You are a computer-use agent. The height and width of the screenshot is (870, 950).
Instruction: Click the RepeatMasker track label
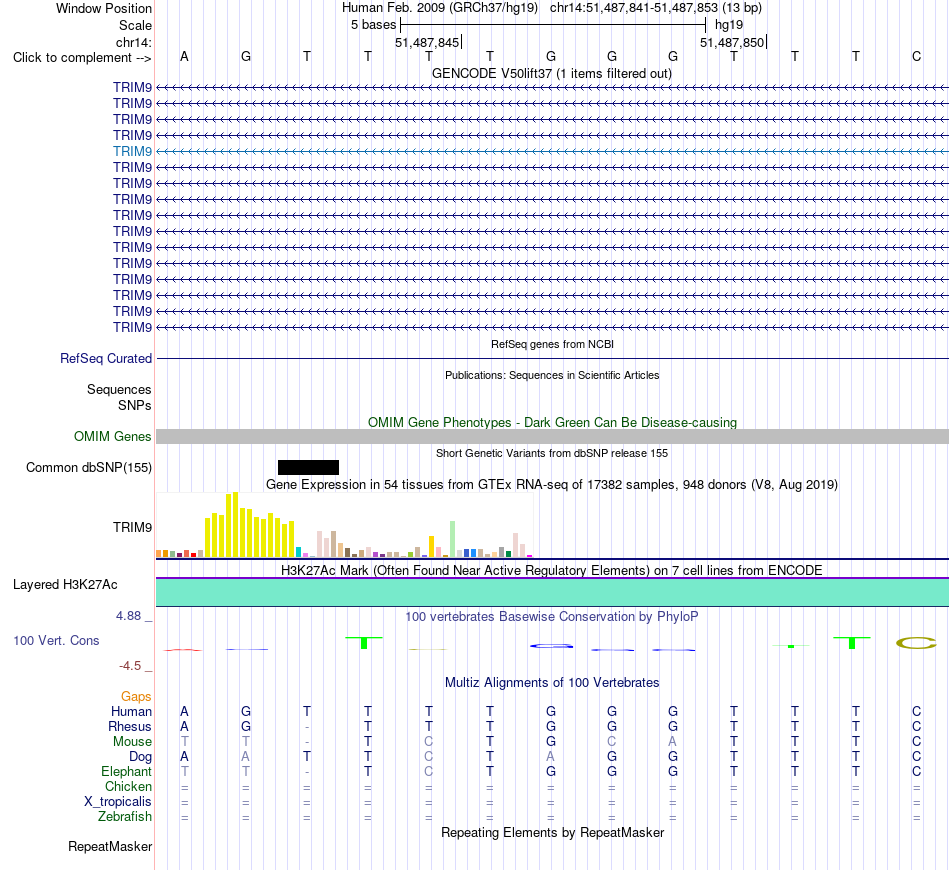[110, 846]
